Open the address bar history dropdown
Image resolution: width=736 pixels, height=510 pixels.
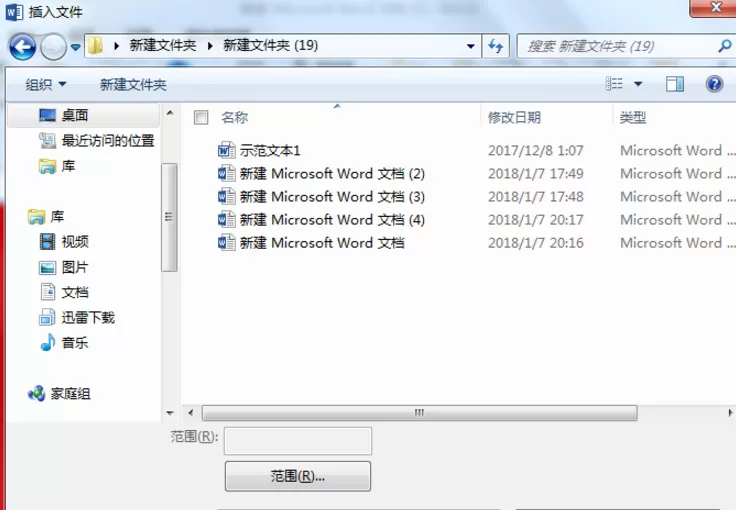click(470, 46)
